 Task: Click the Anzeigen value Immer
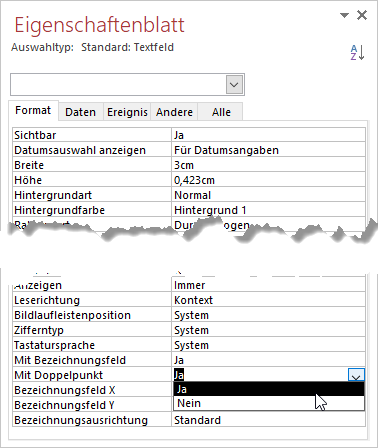coord(268,285)
